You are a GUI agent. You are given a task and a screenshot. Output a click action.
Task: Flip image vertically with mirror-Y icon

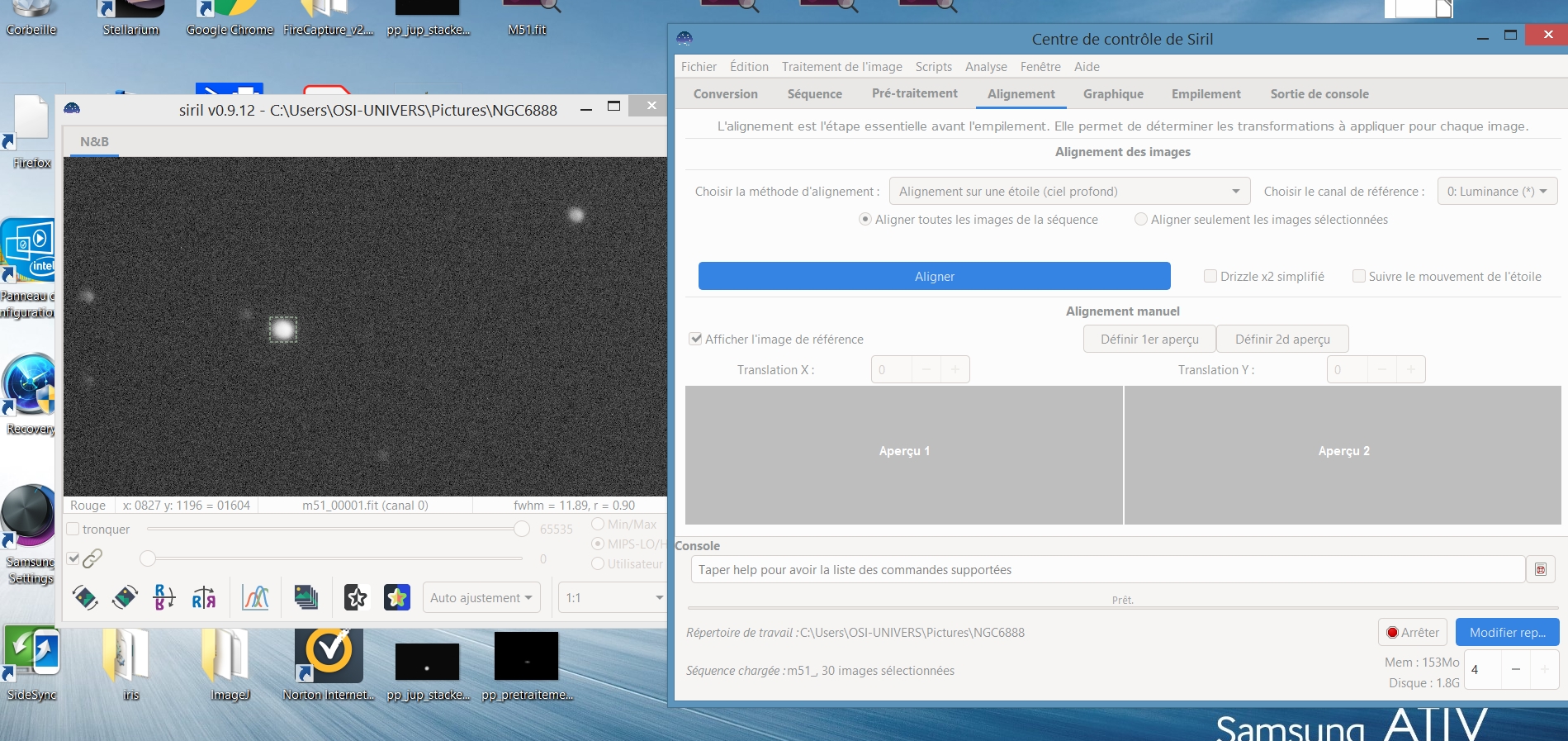point(164,597)
